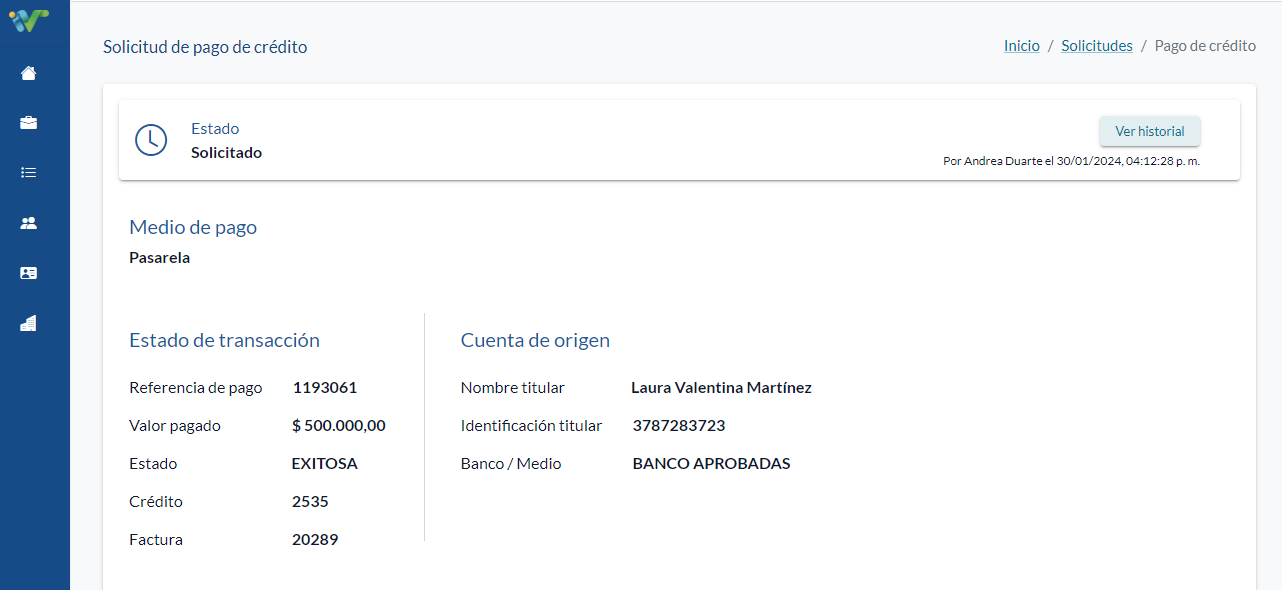Click the identification number 3787283723
Viewport: 1282px width, 590px height.
pyautogui.click(x=679, y=426)
